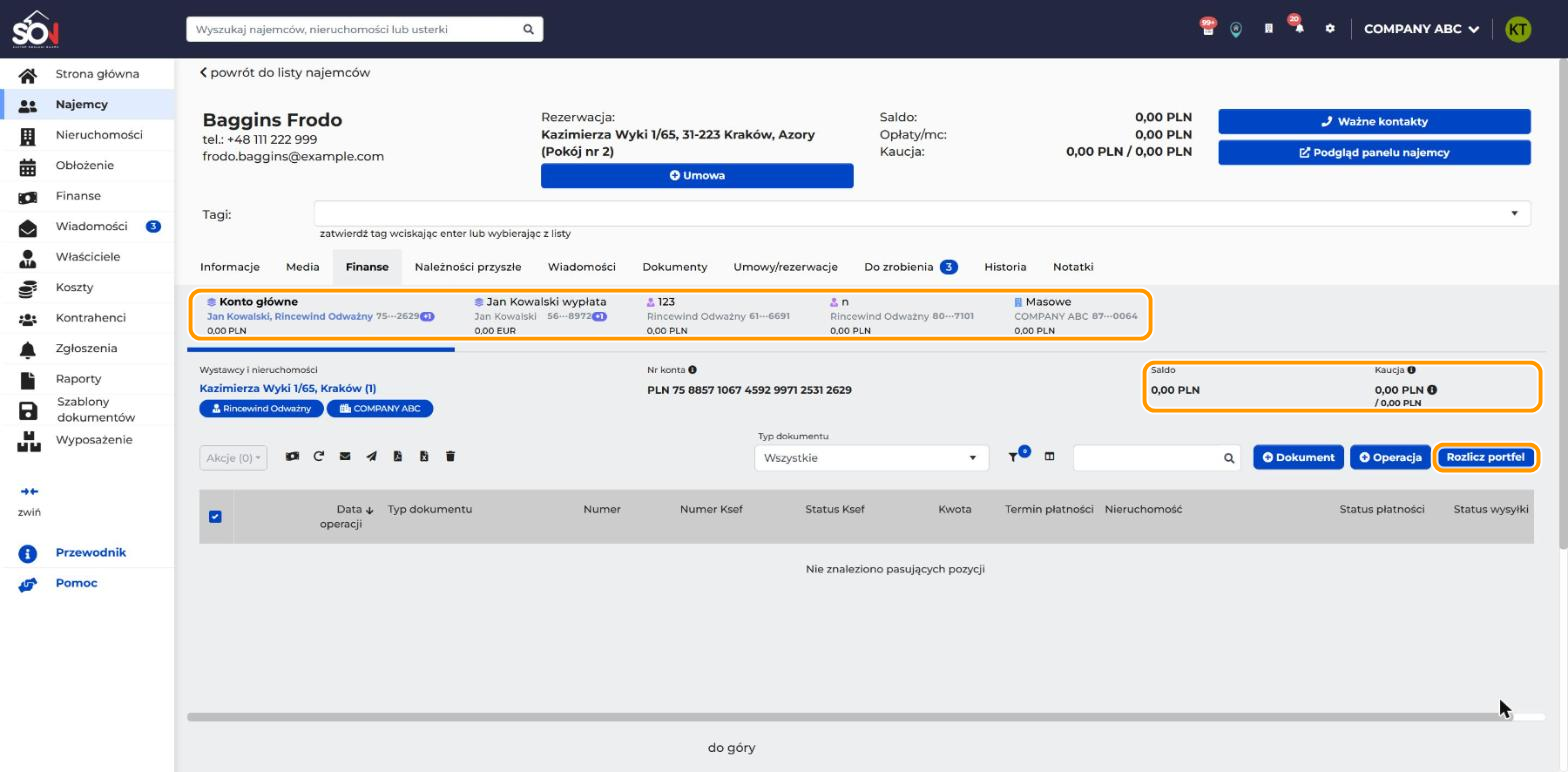
Task: Go back via powrót do listy najemców
Action: pos(285,72)
